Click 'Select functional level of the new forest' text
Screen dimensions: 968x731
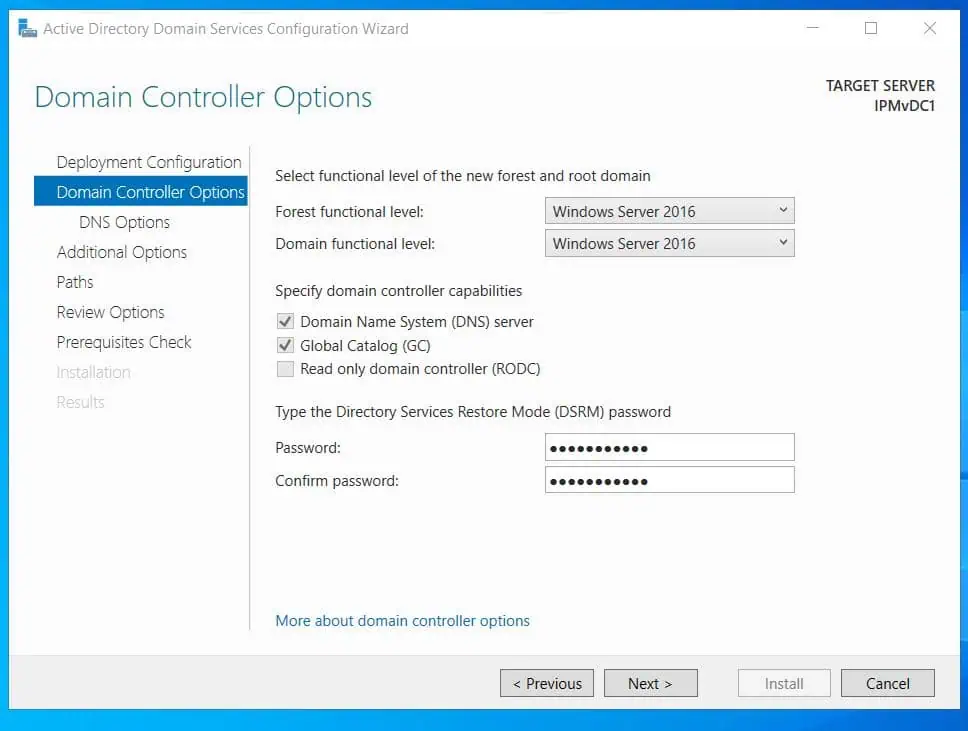coord(462,176)
